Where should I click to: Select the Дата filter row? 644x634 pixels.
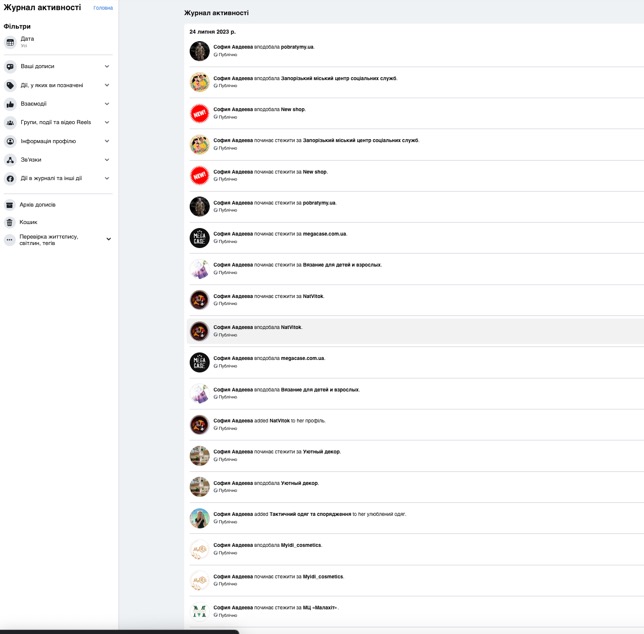click(27, 42)
